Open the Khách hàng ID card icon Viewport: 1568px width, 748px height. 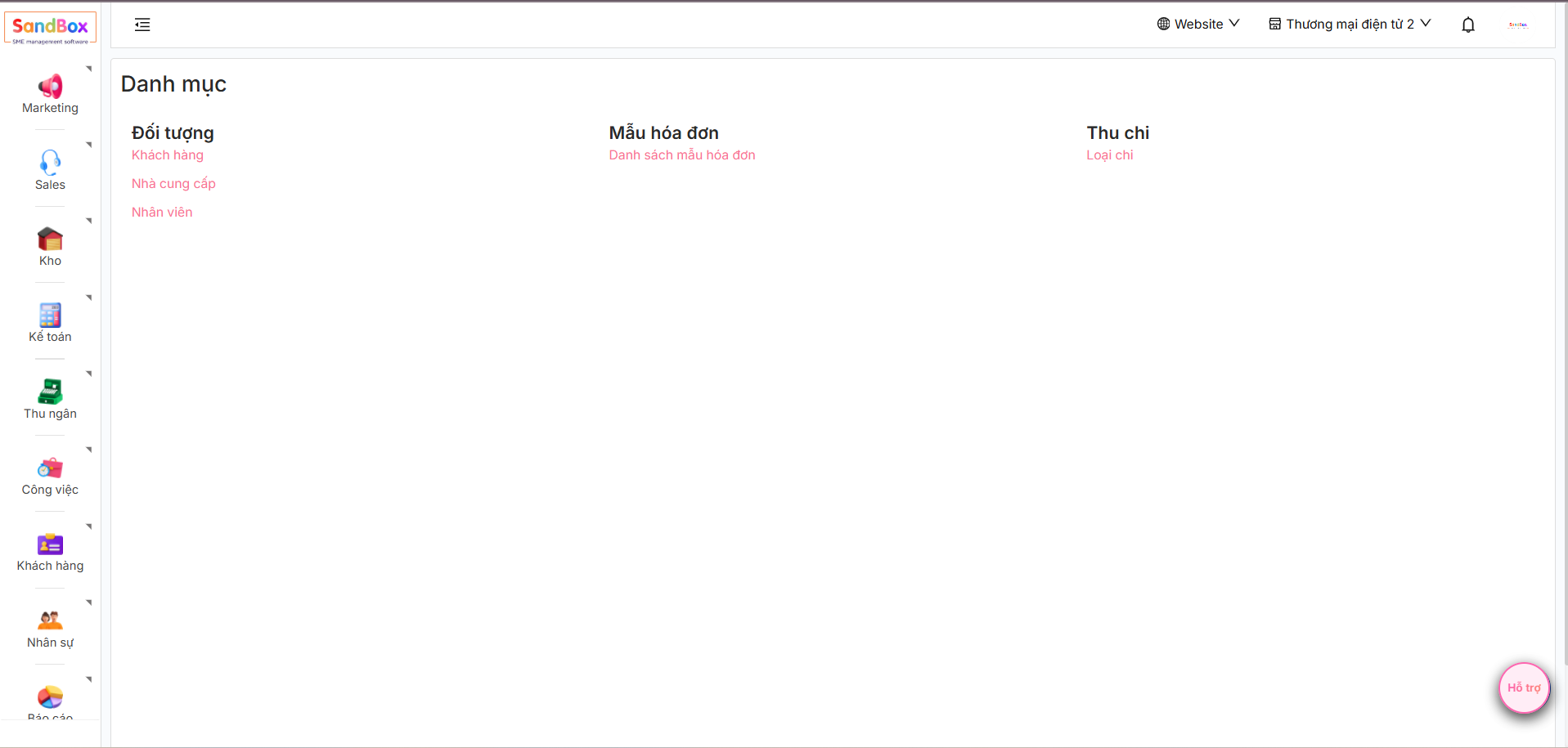(50, 544)
